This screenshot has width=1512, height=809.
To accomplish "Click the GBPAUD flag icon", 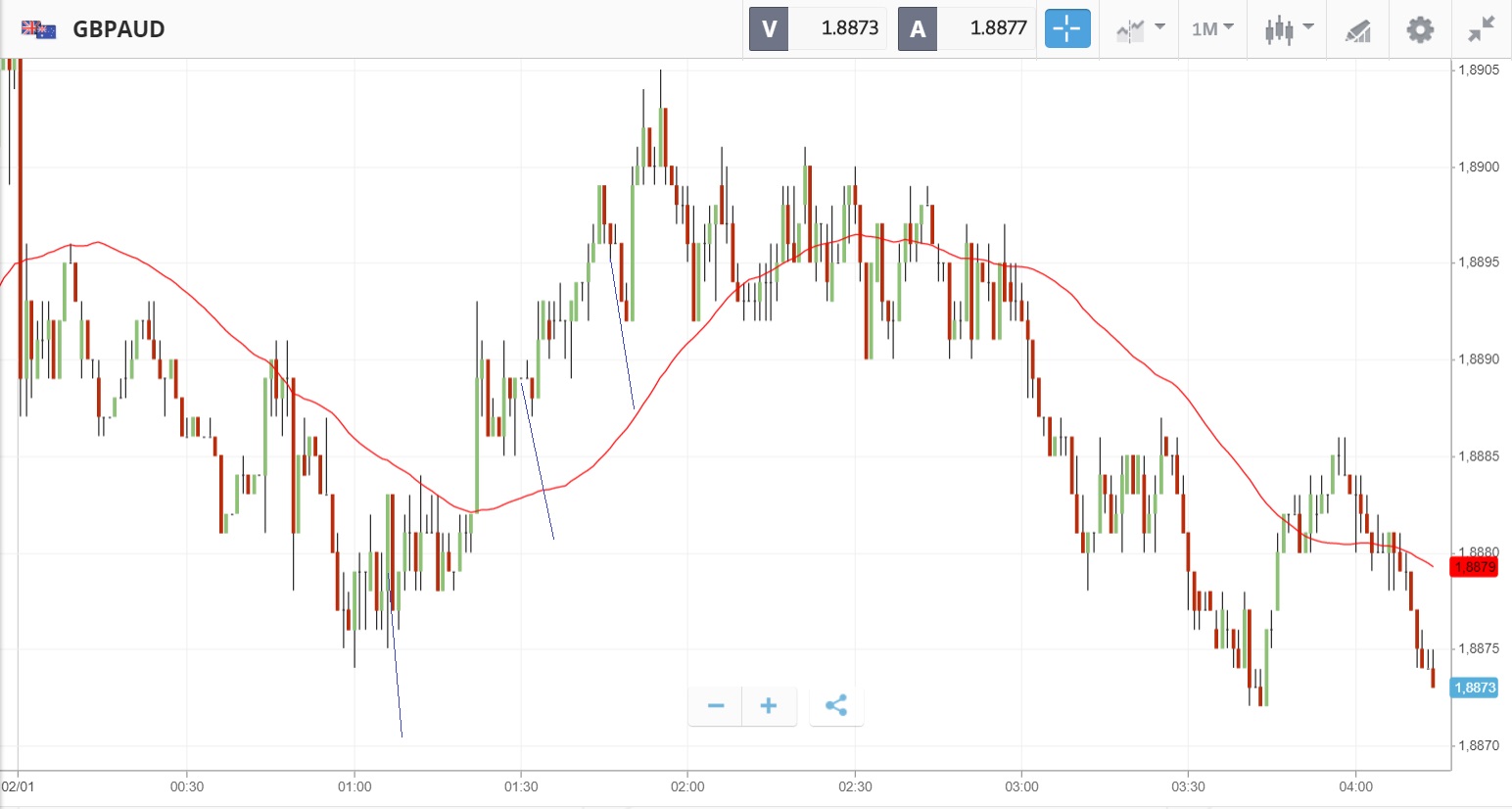I will tap(38, 29).
